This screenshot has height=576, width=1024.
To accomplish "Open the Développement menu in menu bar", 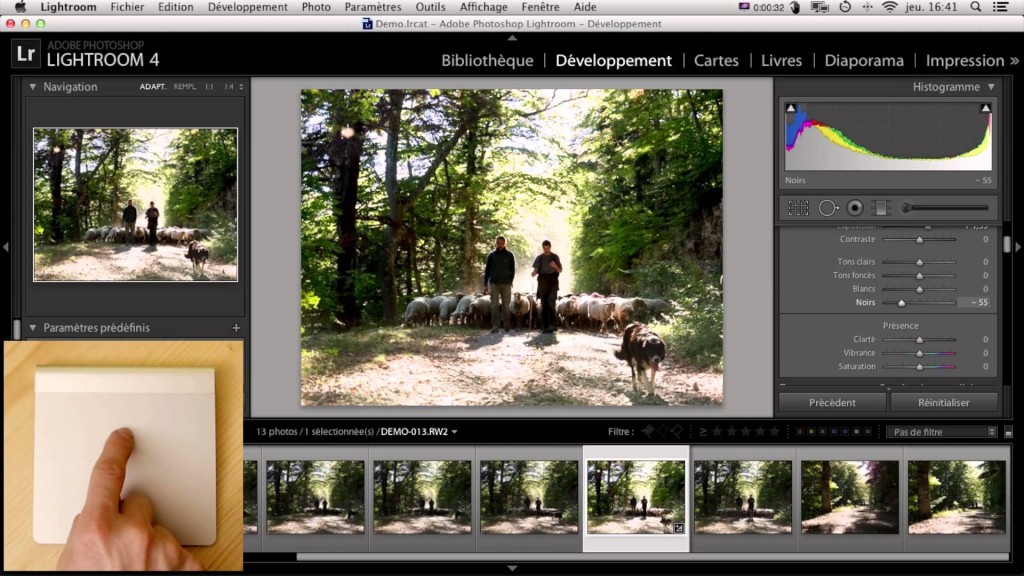I will point(247,7).
